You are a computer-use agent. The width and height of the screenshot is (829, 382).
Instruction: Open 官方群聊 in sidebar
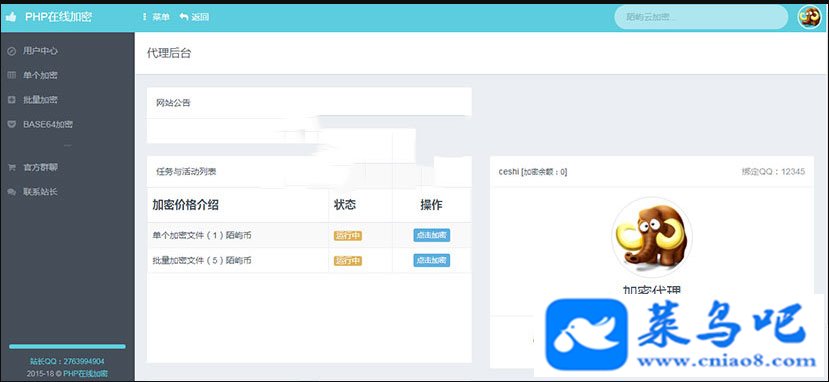coord(40,167)
